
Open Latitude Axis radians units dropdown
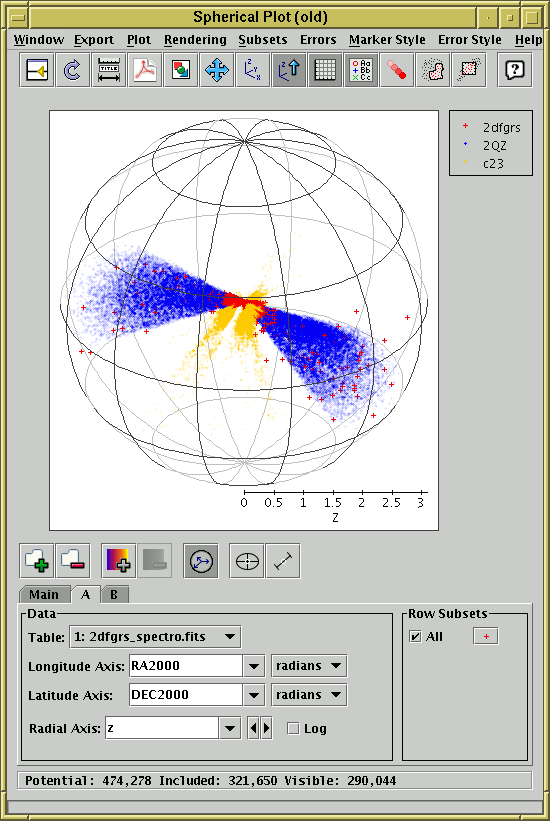309,695
